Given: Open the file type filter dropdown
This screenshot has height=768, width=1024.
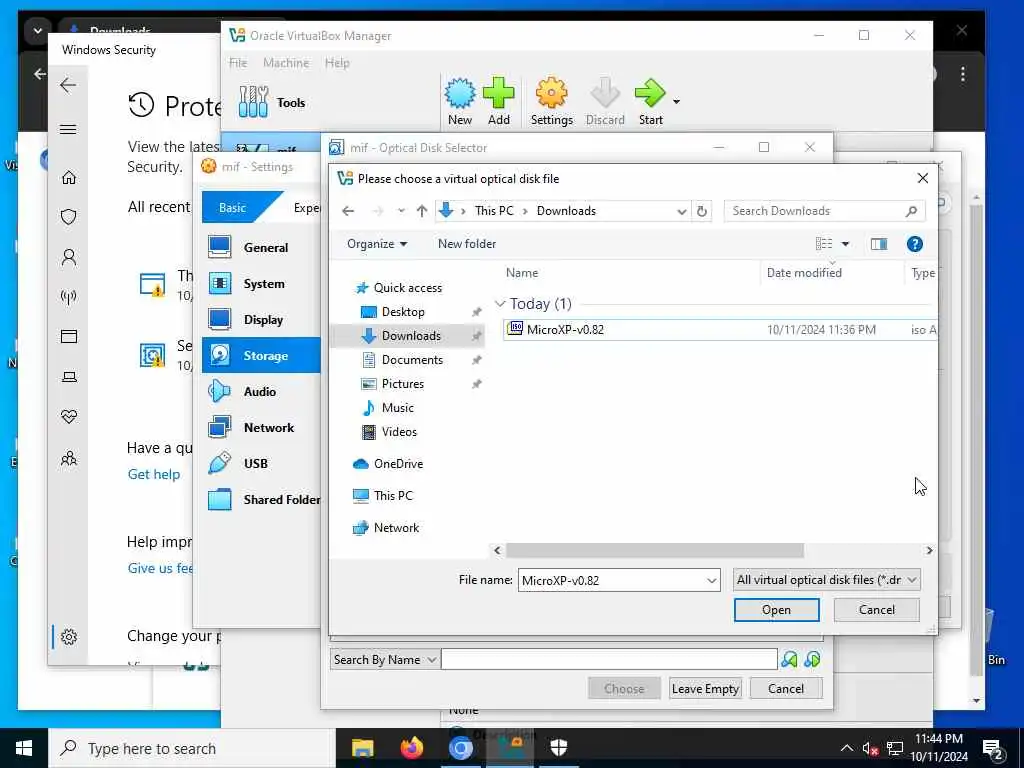Looking at the screenshot, I should (x=827, y=580).
